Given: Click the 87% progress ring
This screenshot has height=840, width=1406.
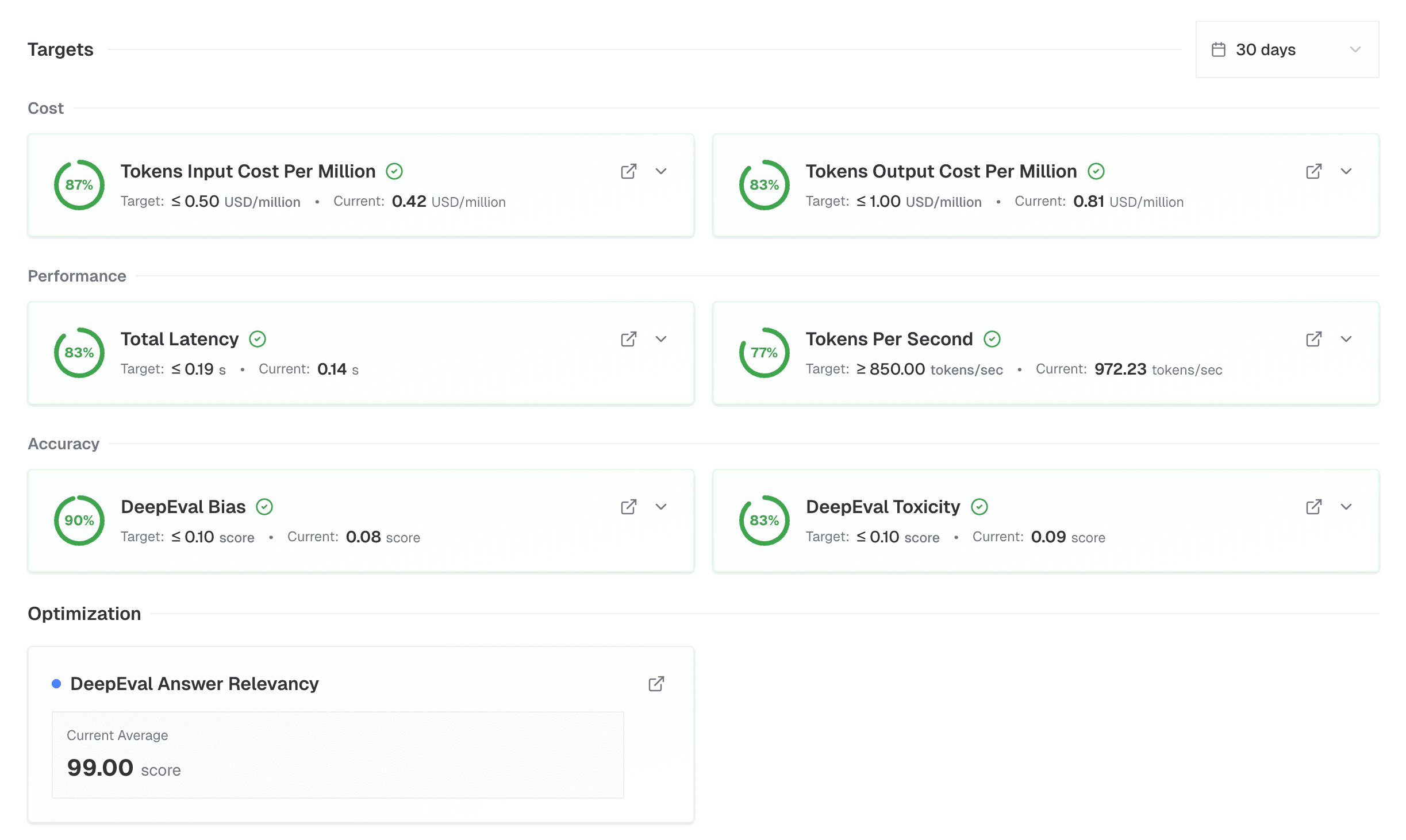Looking at the screenshot, I should click(x=79, y=185).
